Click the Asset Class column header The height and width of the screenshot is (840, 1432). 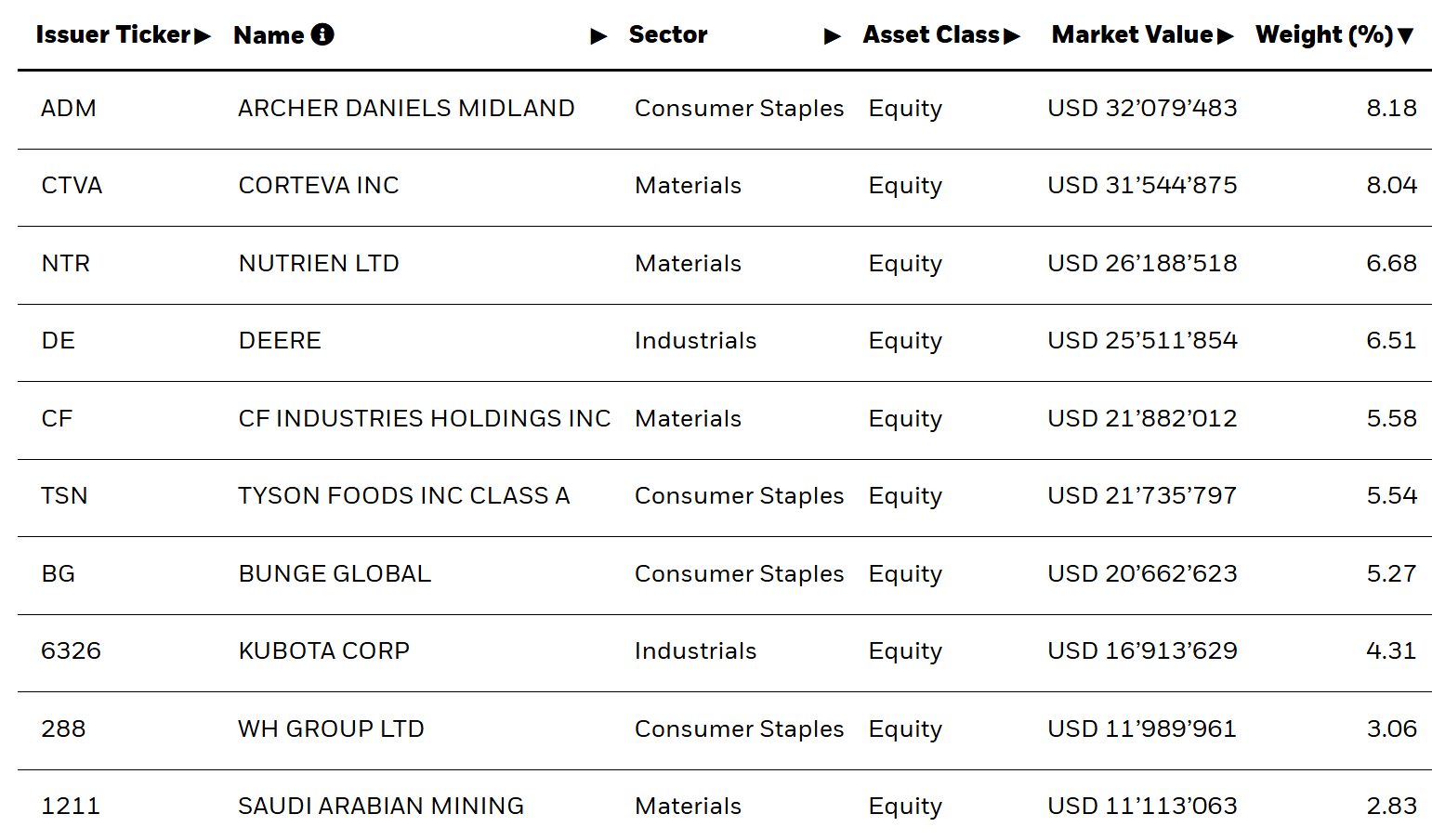pos(931,34)
